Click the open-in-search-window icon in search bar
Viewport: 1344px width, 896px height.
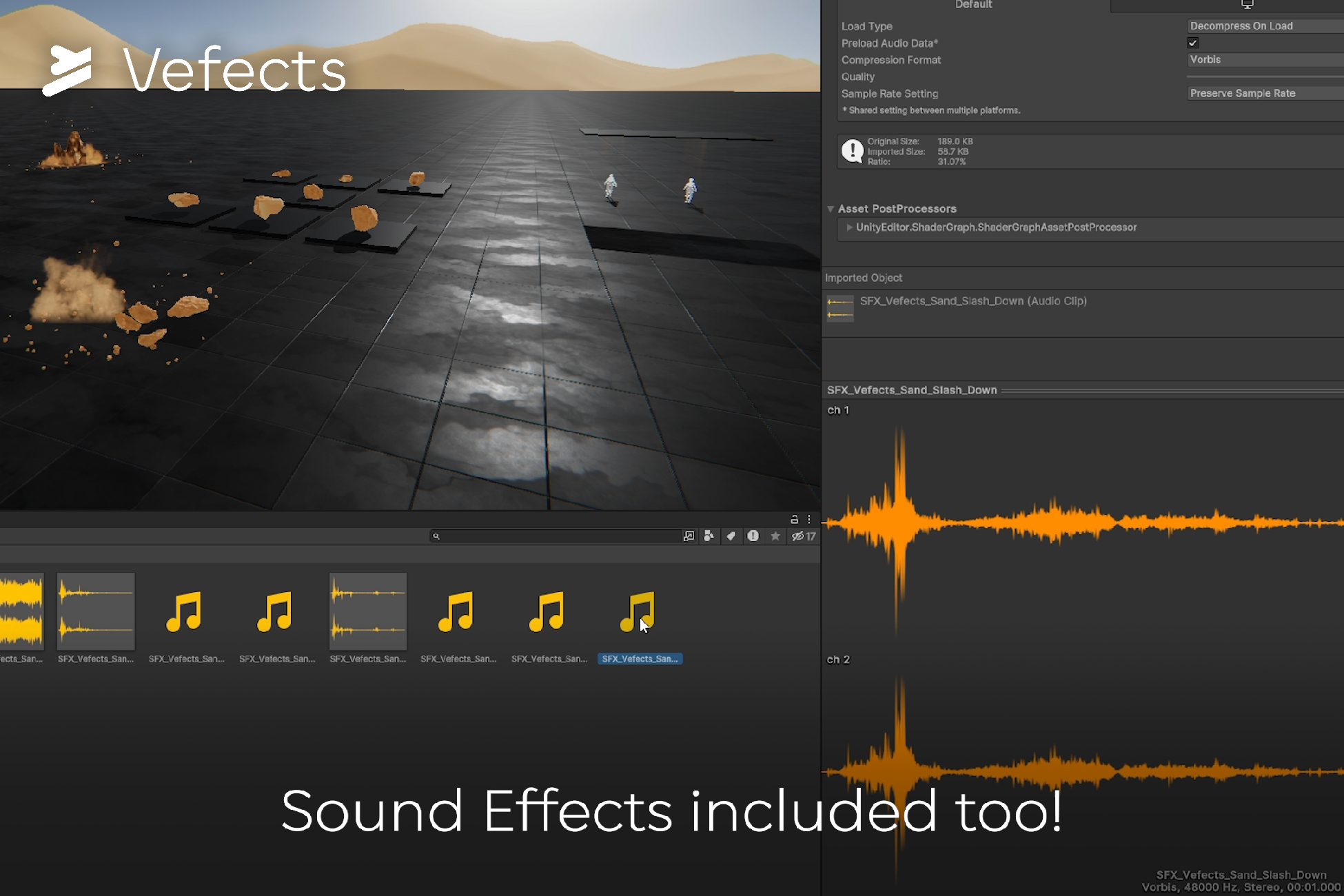[x=688, y=536]
